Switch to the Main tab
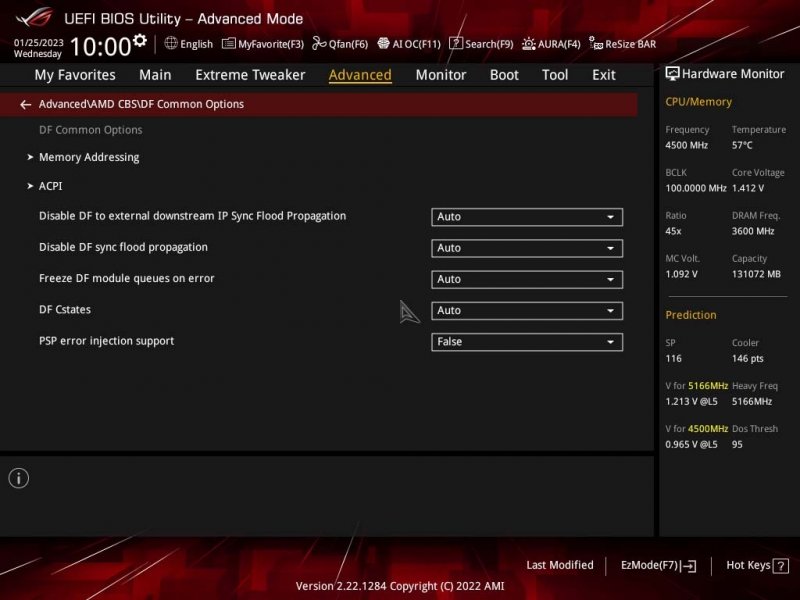800x600 pixels. pos(155,75)
